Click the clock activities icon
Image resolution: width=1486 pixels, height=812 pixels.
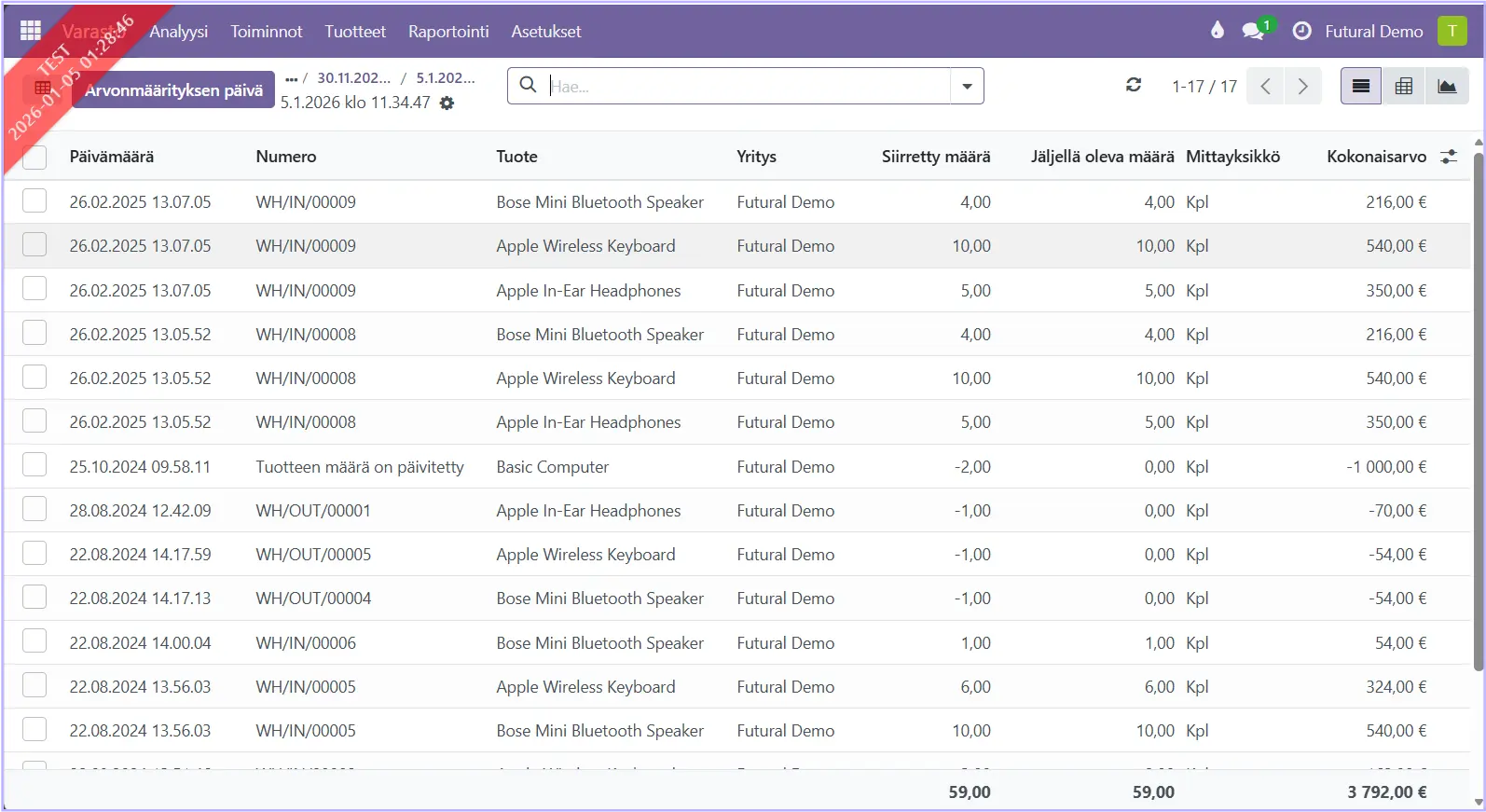point(1301,31)
